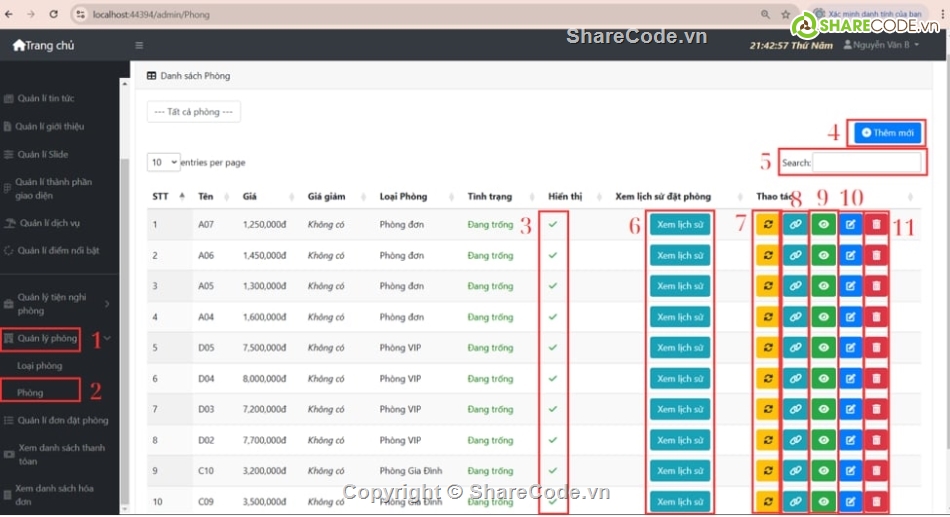
Task: Open 'Quản lí Slide' in the sidebar
Action: click(x=42, y=155)
